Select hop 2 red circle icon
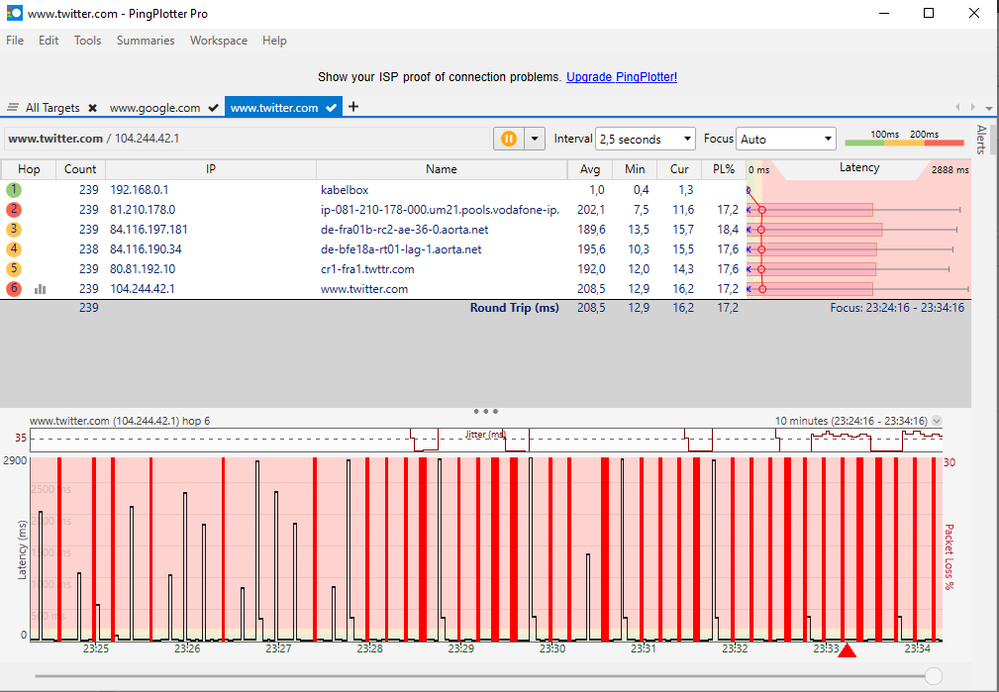This screenshot has width=999, height=692. [14, 209]
